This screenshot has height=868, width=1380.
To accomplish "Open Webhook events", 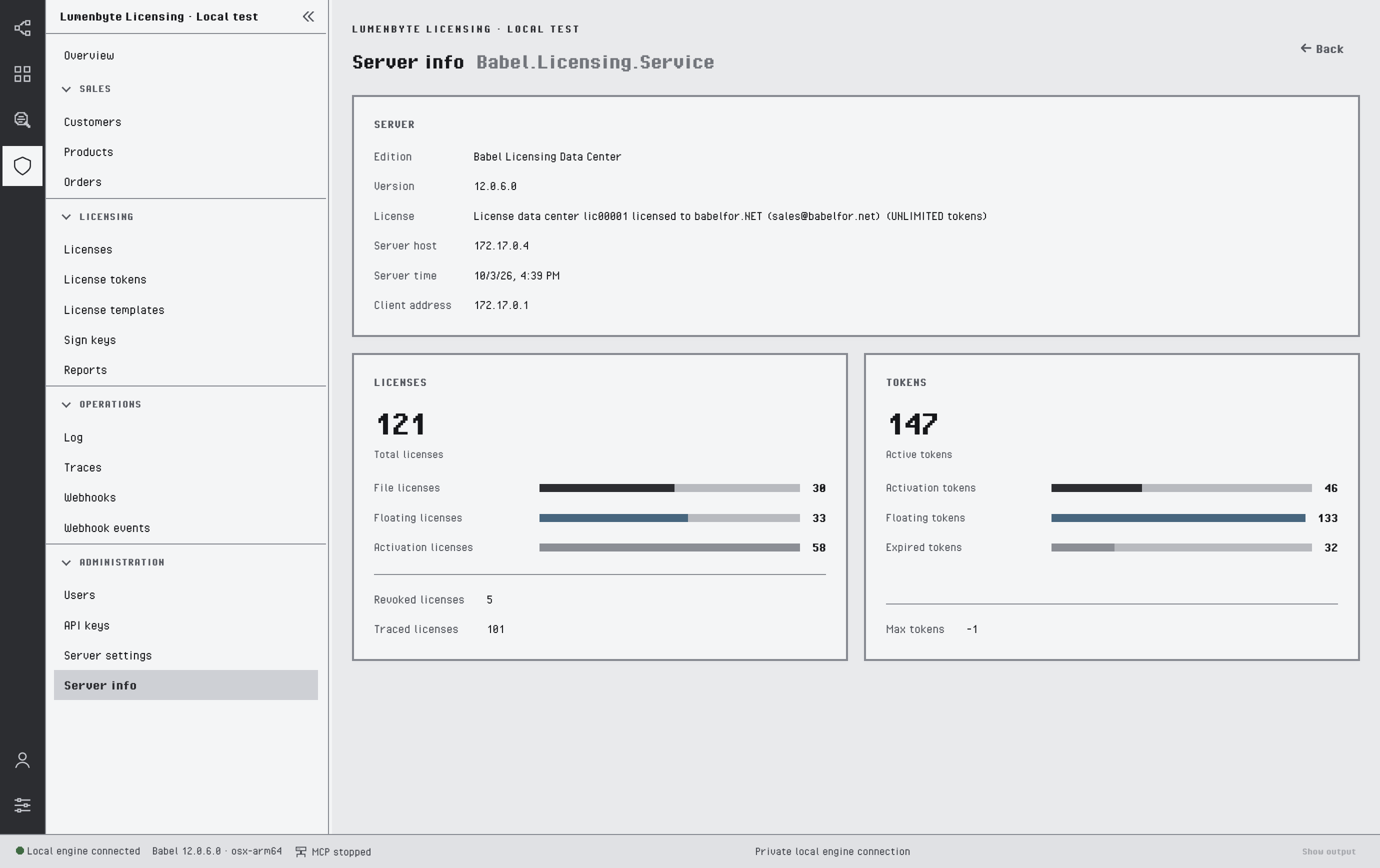I will (185, 528).
